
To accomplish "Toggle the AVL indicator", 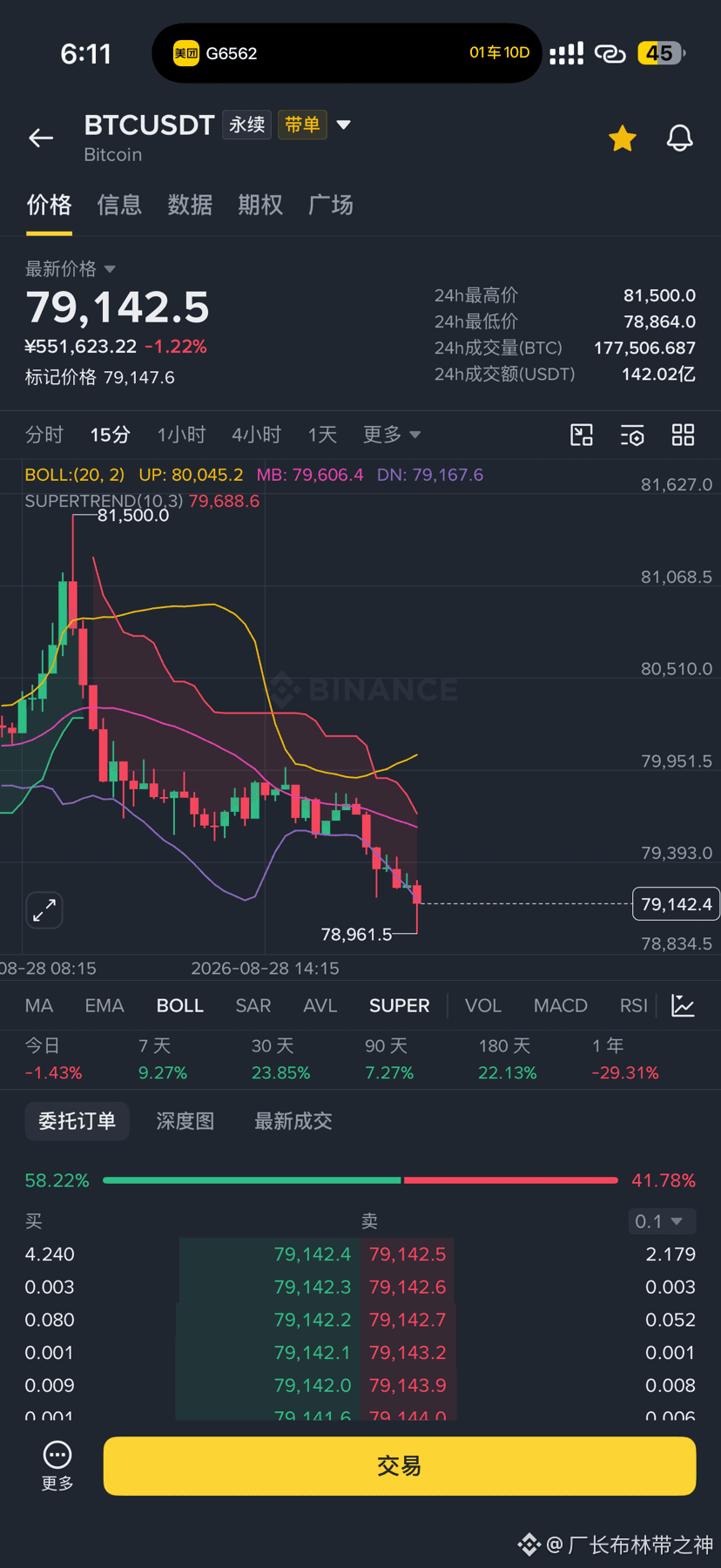I will [320, 1006].
